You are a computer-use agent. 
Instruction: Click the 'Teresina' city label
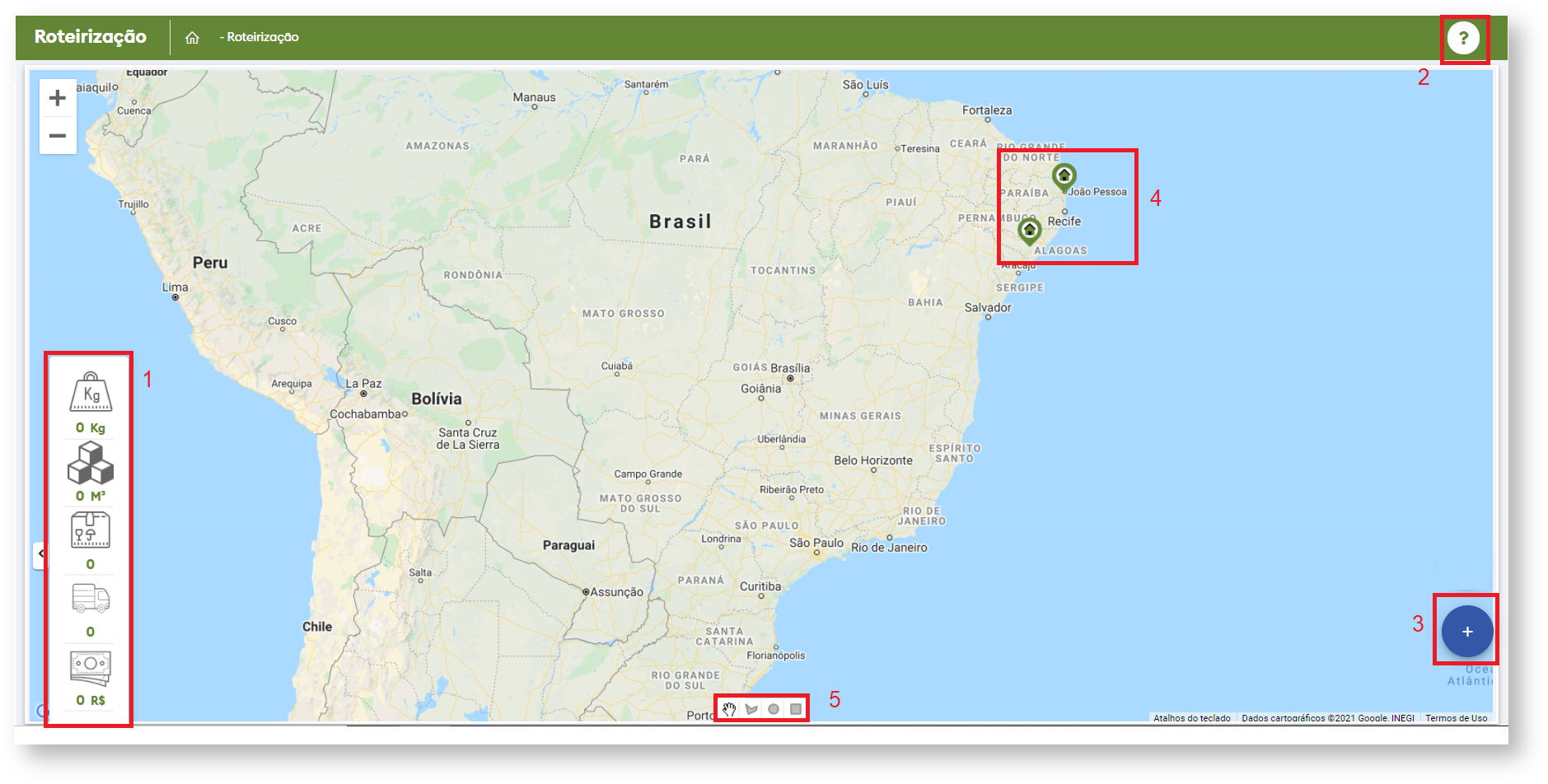920,149
